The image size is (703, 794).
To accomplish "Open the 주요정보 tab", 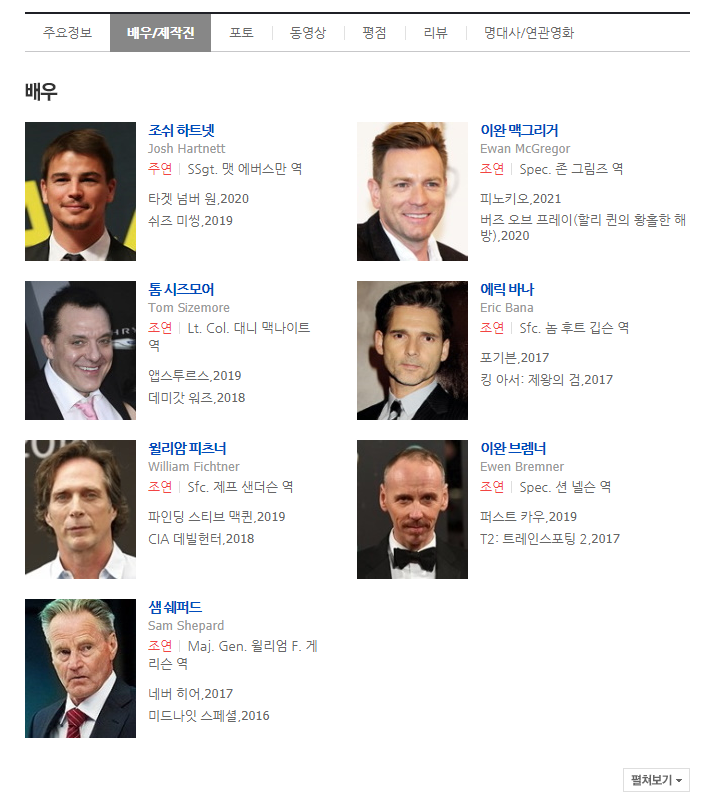I will click(67, 33).
